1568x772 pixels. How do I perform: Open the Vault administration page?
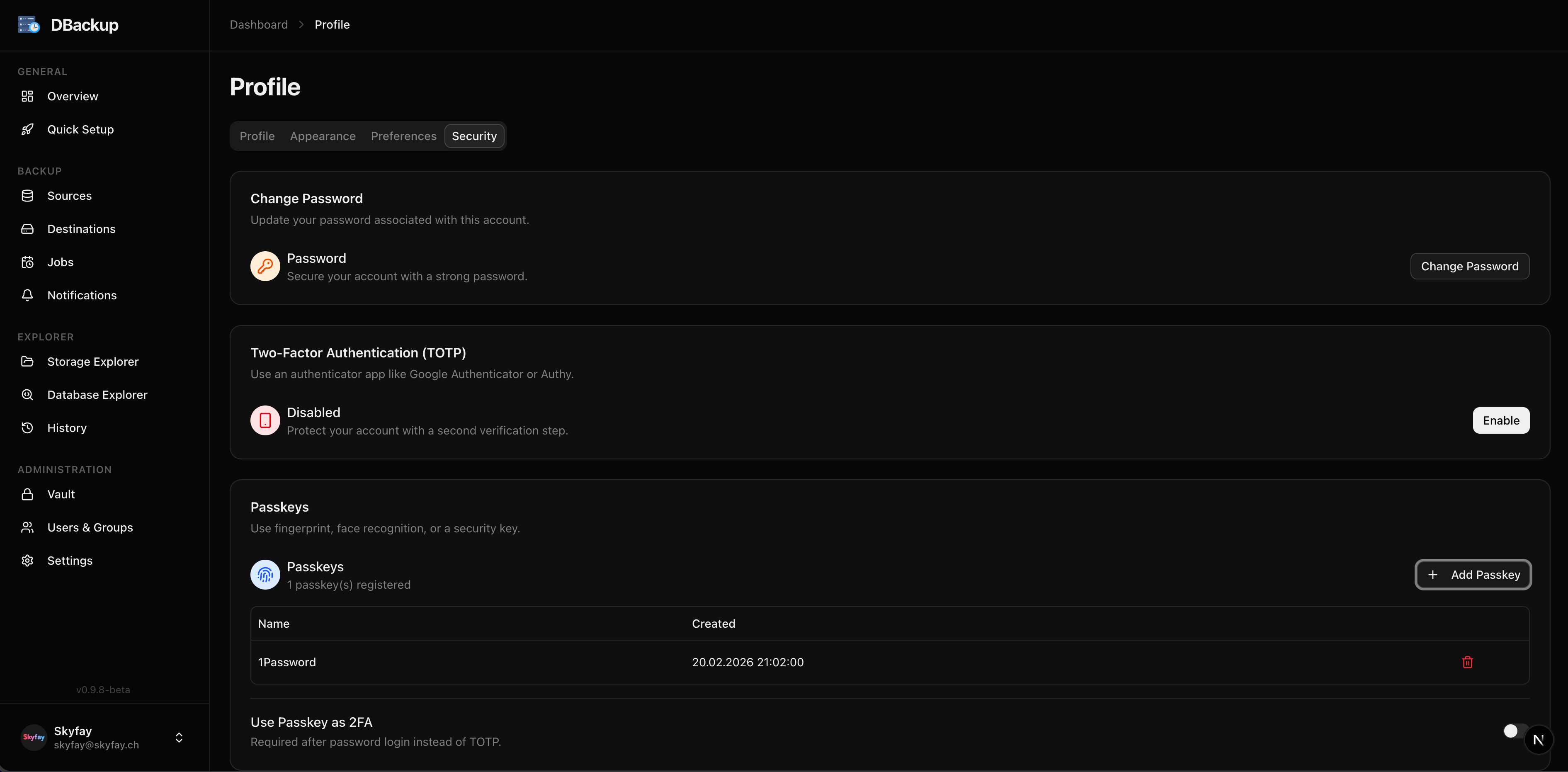pyautogui.click(x=61, y=494)
